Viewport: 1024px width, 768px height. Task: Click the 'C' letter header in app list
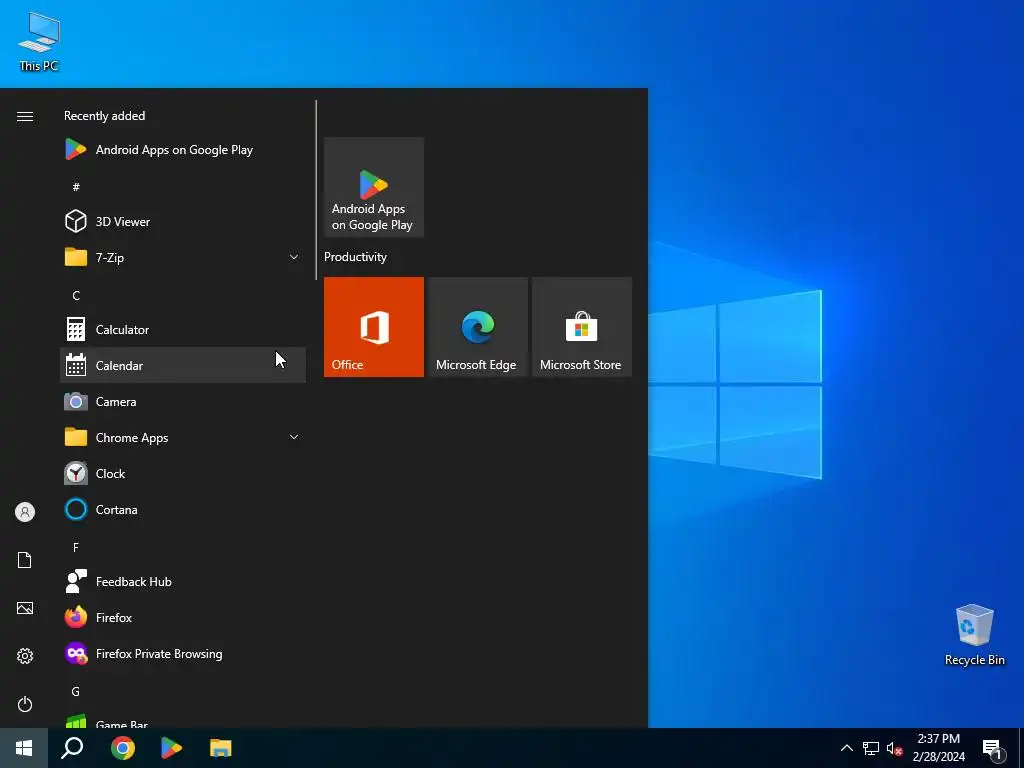76,296
